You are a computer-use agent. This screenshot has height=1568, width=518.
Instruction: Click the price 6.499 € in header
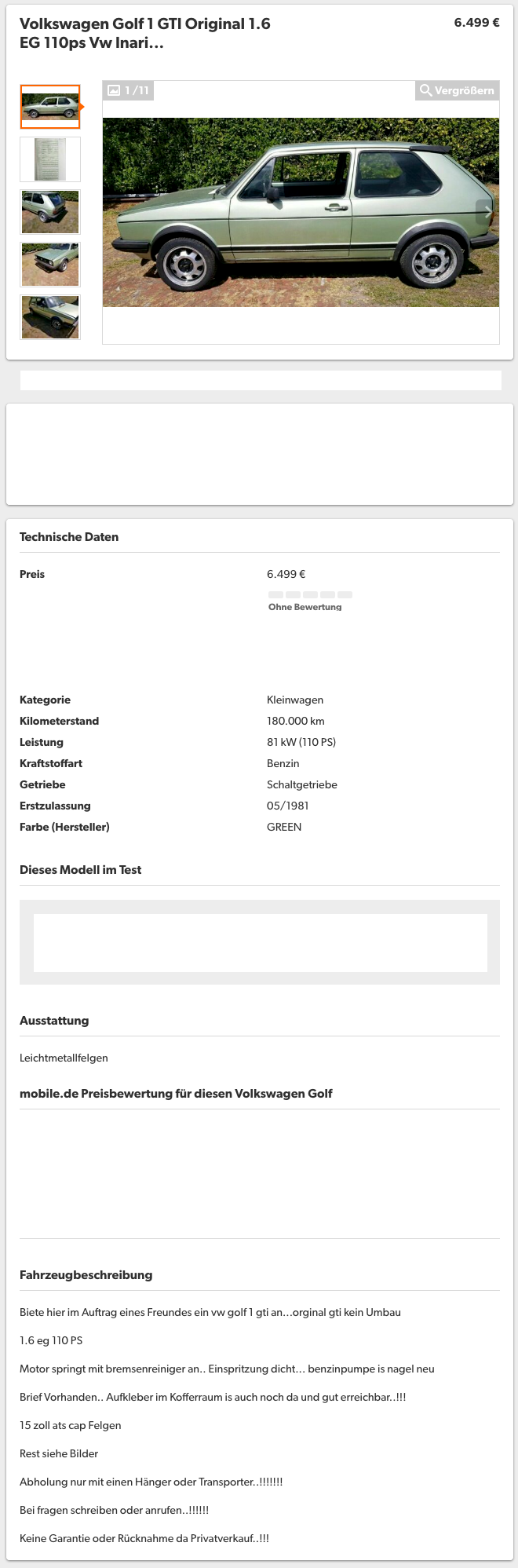(476, 23)
